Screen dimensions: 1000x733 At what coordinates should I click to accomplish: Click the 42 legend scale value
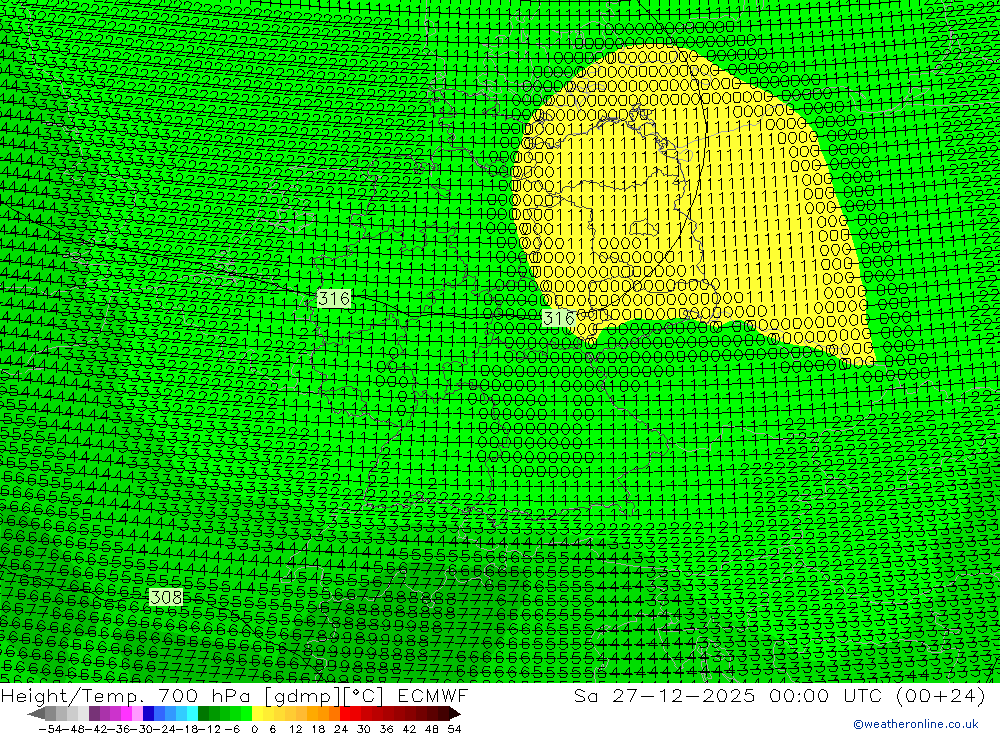click(409, 729)
